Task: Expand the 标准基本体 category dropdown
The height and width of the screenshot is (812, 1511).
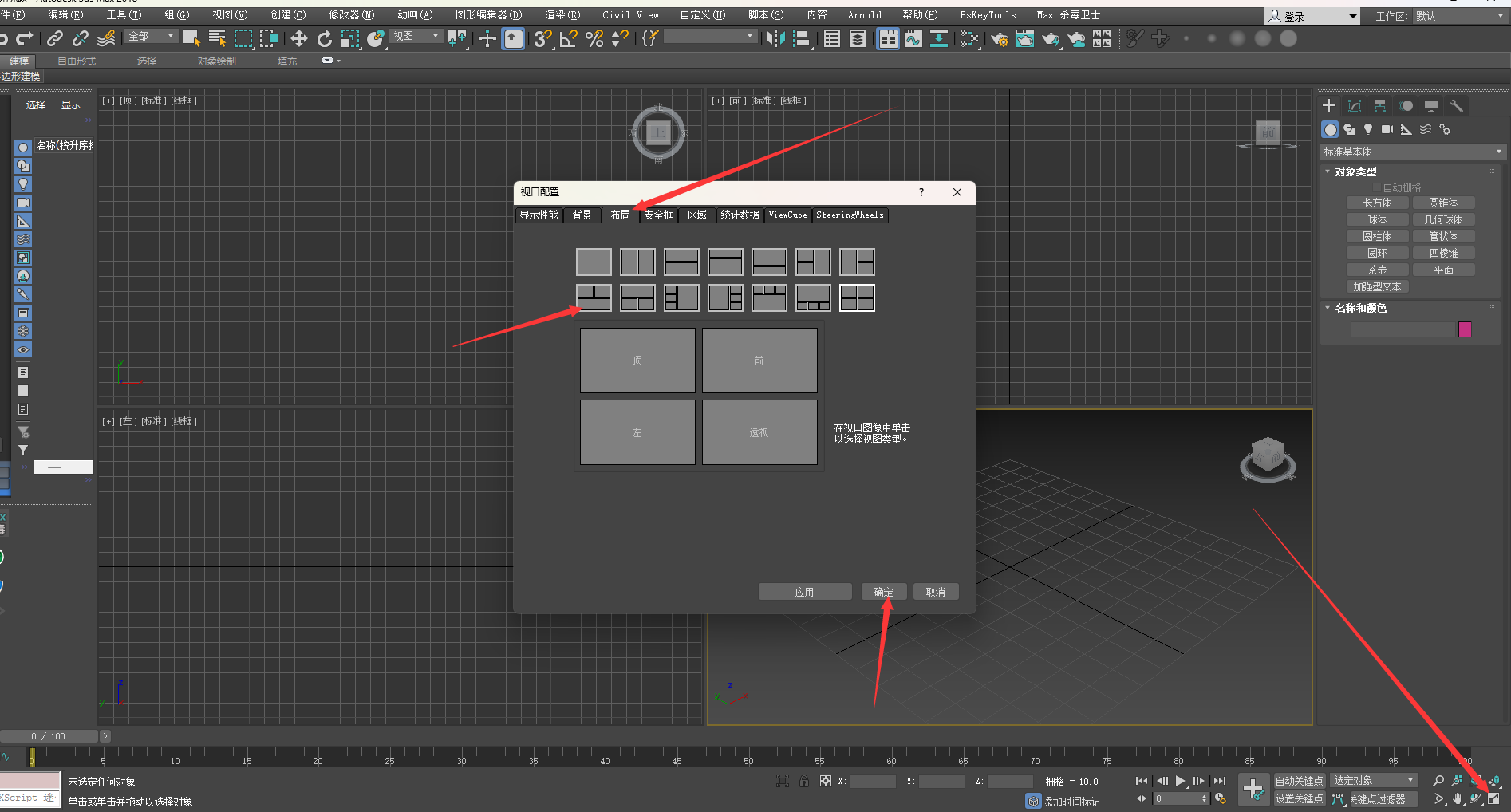Action: [1413, 152]
